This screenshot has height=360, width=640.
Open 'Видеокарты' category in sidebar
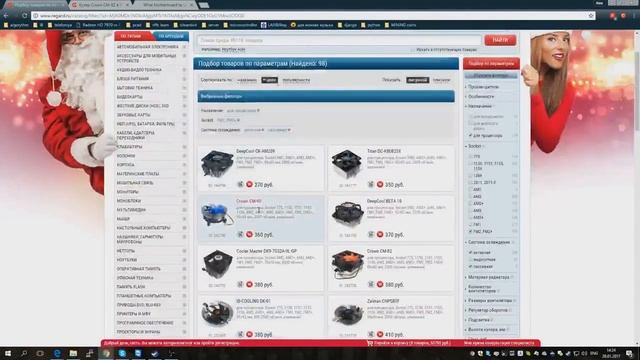click(x=130, y=97)
